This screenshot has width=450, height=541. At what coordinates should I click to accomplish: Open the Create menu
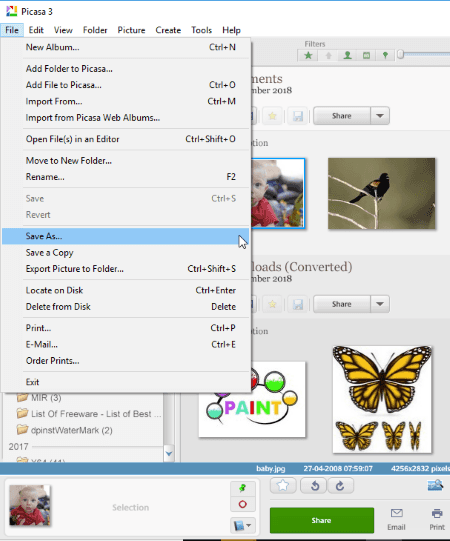click(168, 30)
